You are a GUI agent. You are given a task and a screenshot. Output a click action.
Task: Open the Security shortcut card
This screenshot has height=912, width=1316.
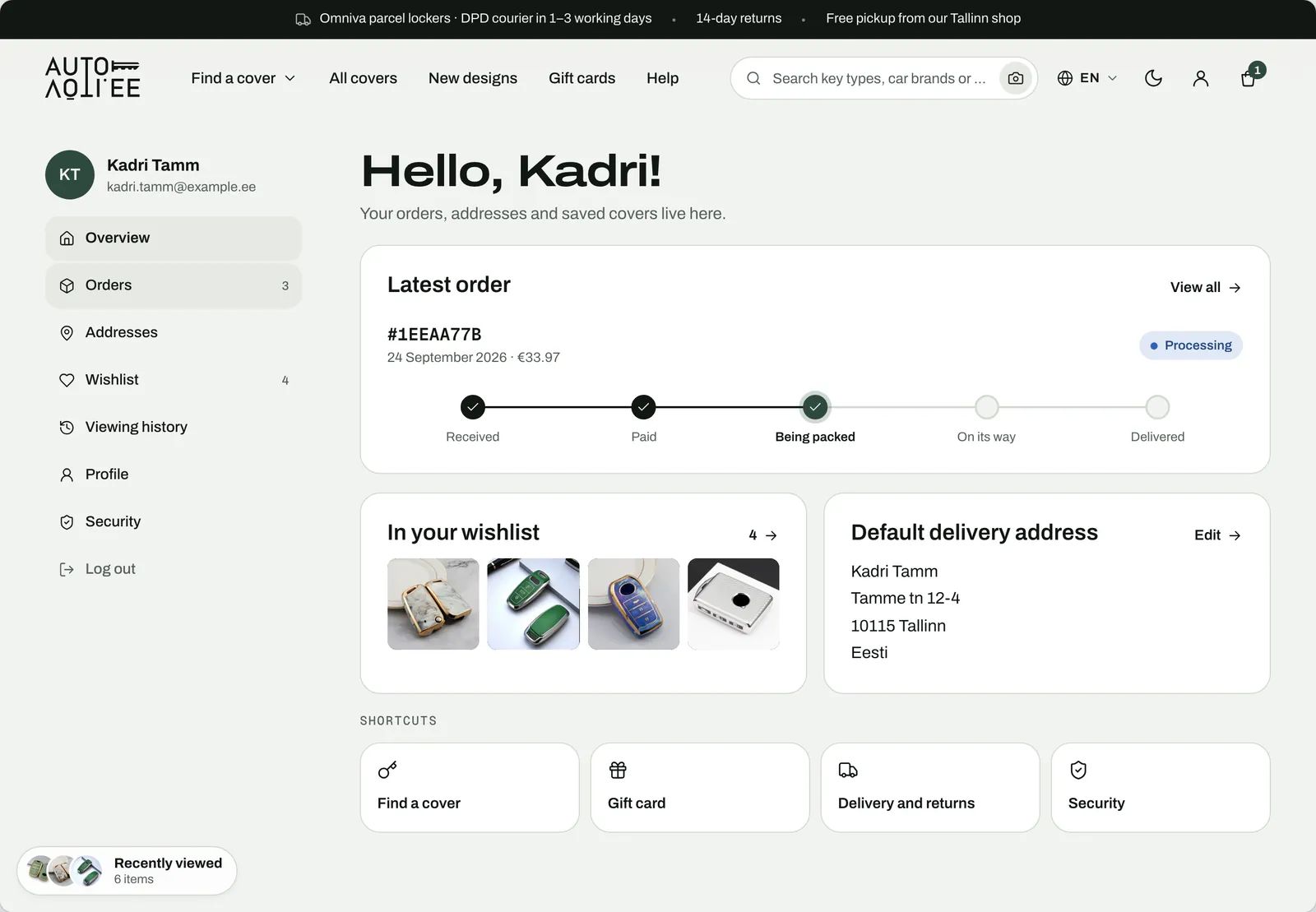coord(1161,788)
